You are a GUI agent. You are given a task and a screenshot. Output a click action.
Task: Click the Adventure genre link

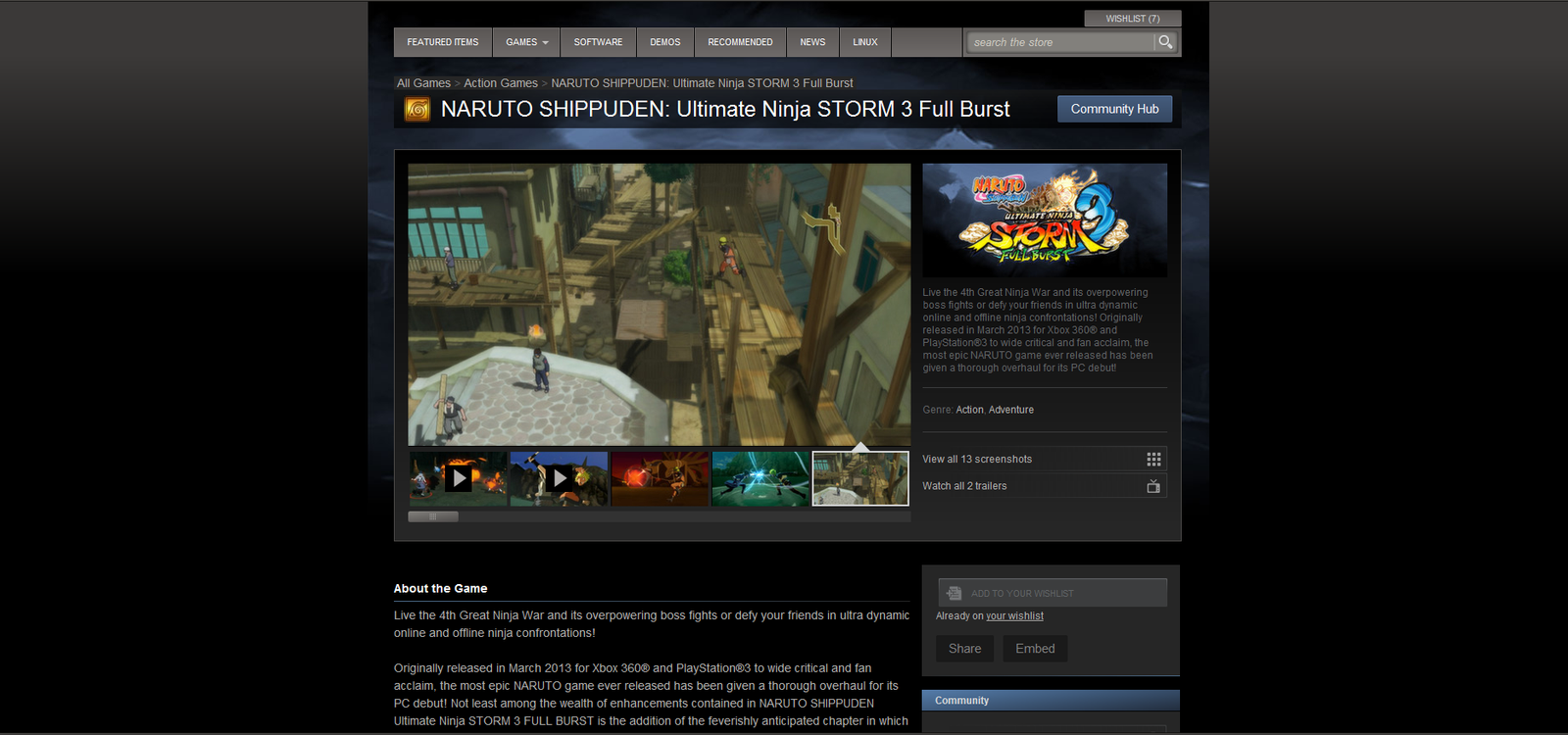coord(1011,410)
